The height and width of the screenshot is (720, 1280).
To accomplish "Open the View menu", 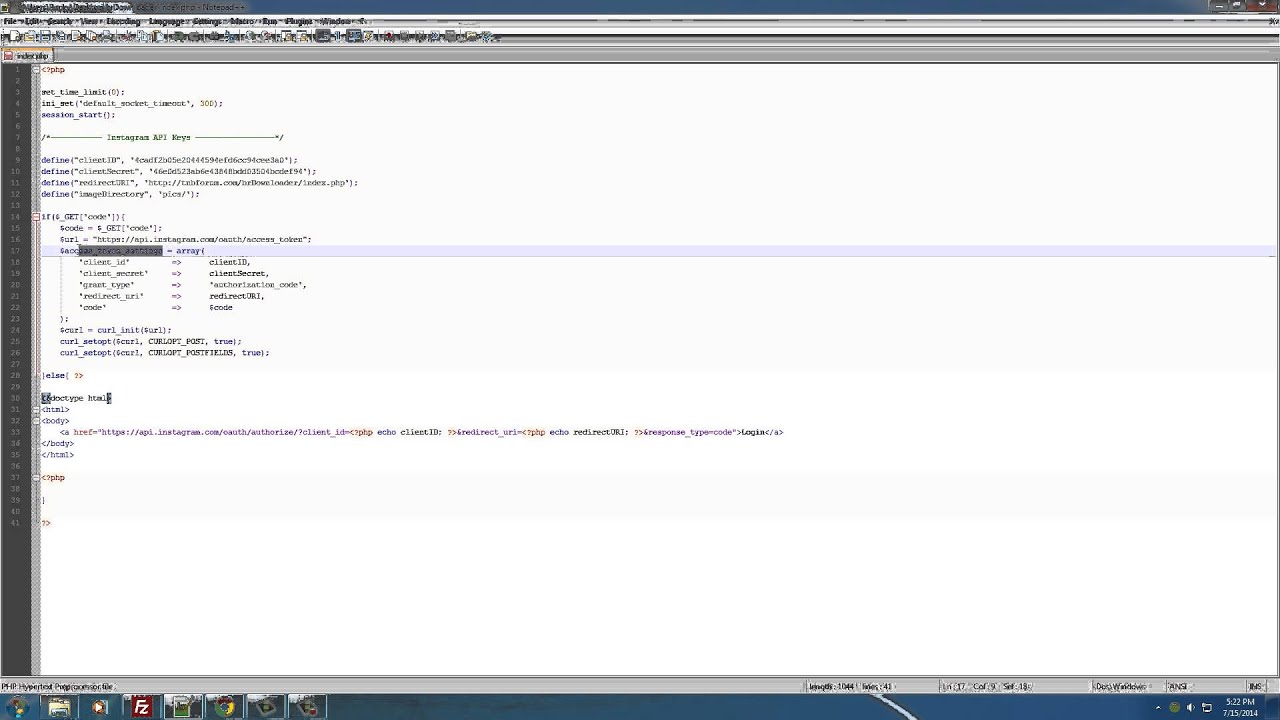I will click(x=88, y=21).
